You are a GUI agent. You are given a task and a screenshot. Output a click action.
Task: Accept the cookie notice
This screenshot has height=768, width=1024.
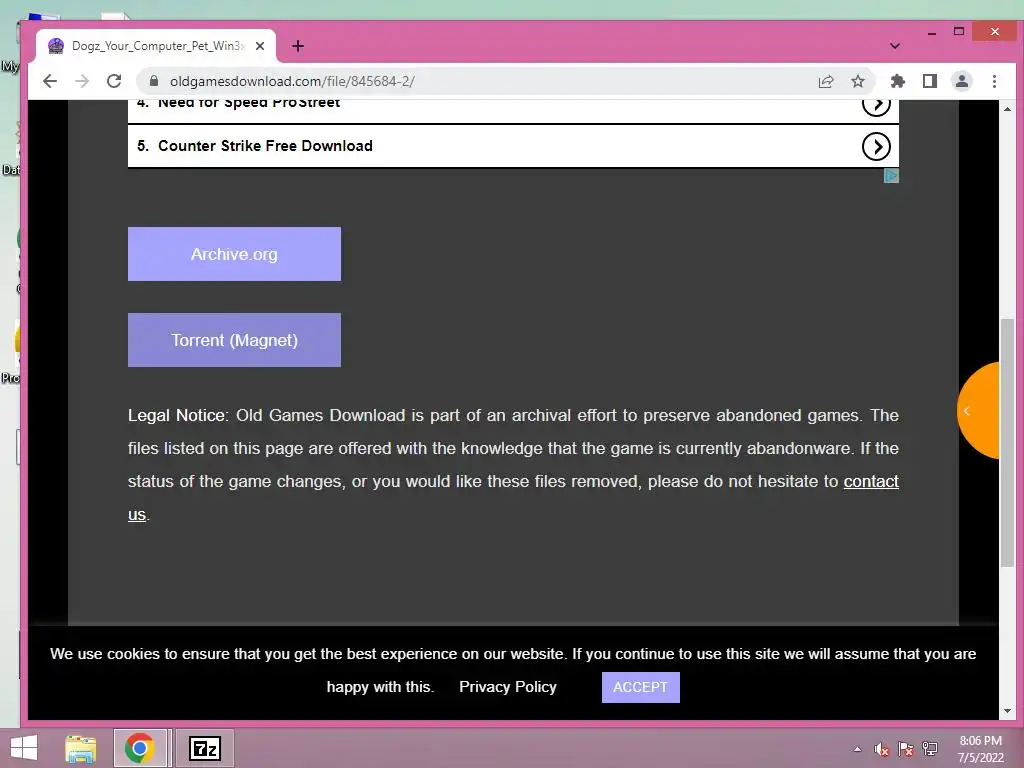click(x=641, y=687)
